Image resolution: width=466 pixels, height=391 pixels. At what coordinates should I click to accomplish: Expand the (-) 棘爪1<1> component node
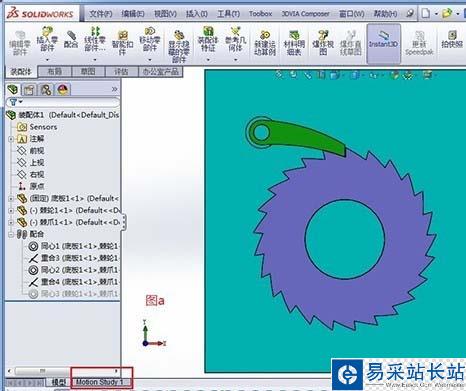pyautogui.click(x=11, y=223)
